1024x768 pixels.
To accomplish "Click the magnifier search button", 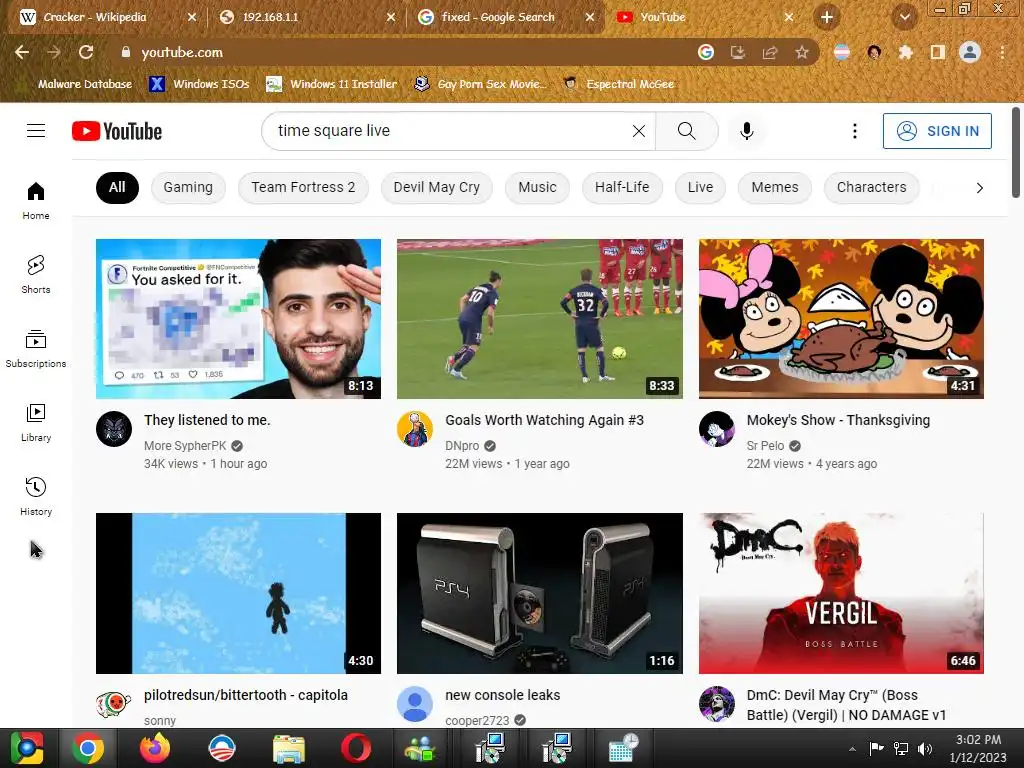I will pos(686,131).
